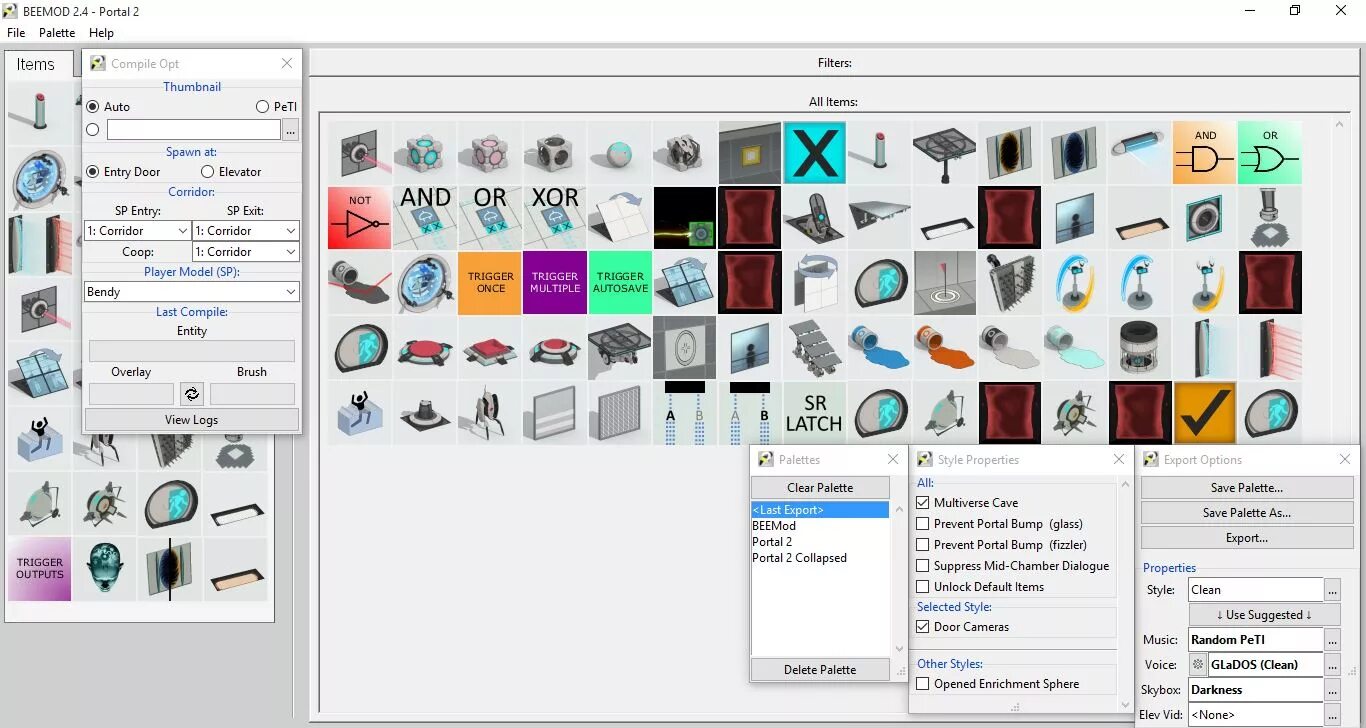The width and height of the screenshot is (1366, 728).
Task: Open the SP Entry corridor dropdown
Action: (138, 230)
